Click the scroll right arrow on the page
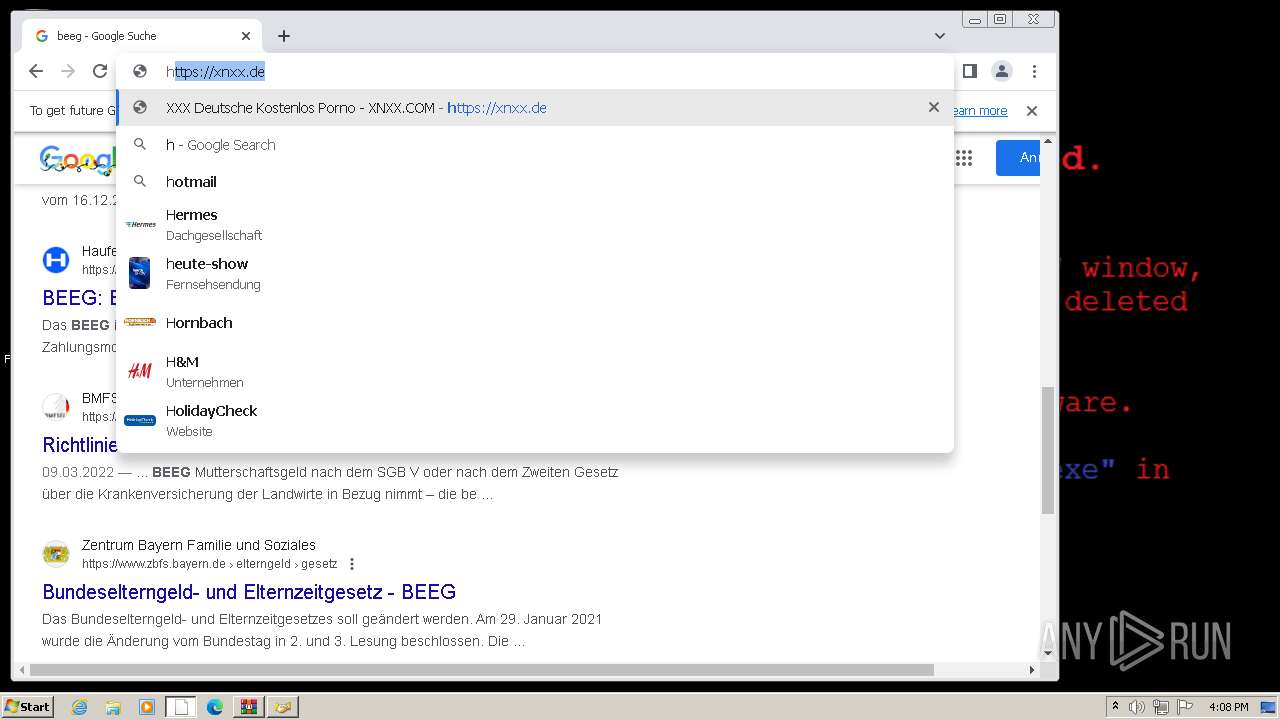The height and width of the screenshot is (720, 1280). [x=1032, y=670]
